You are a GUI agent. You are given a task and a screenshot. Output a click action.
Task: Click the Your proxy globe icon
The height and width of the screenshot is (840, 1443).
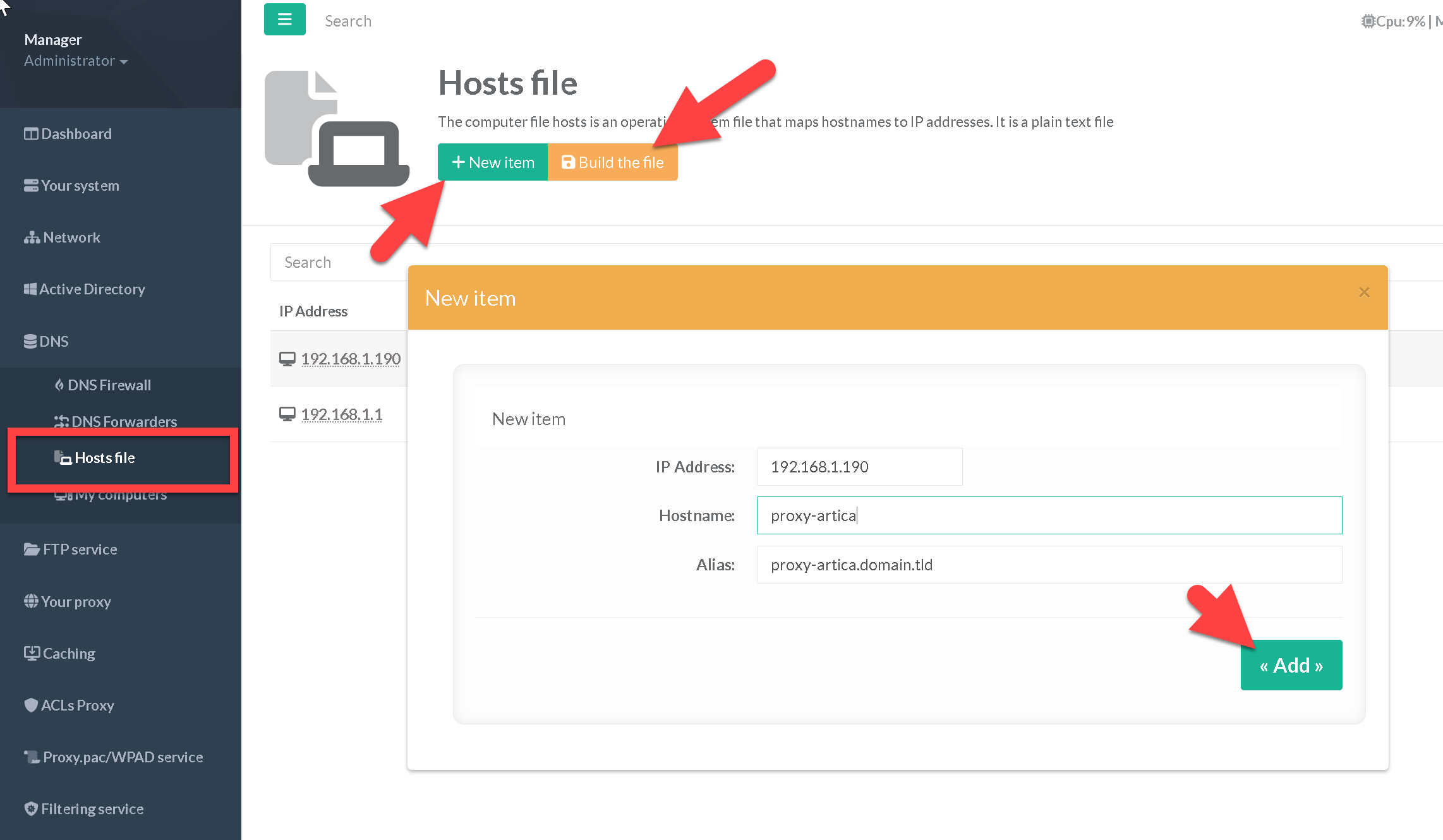pos(31,601)
